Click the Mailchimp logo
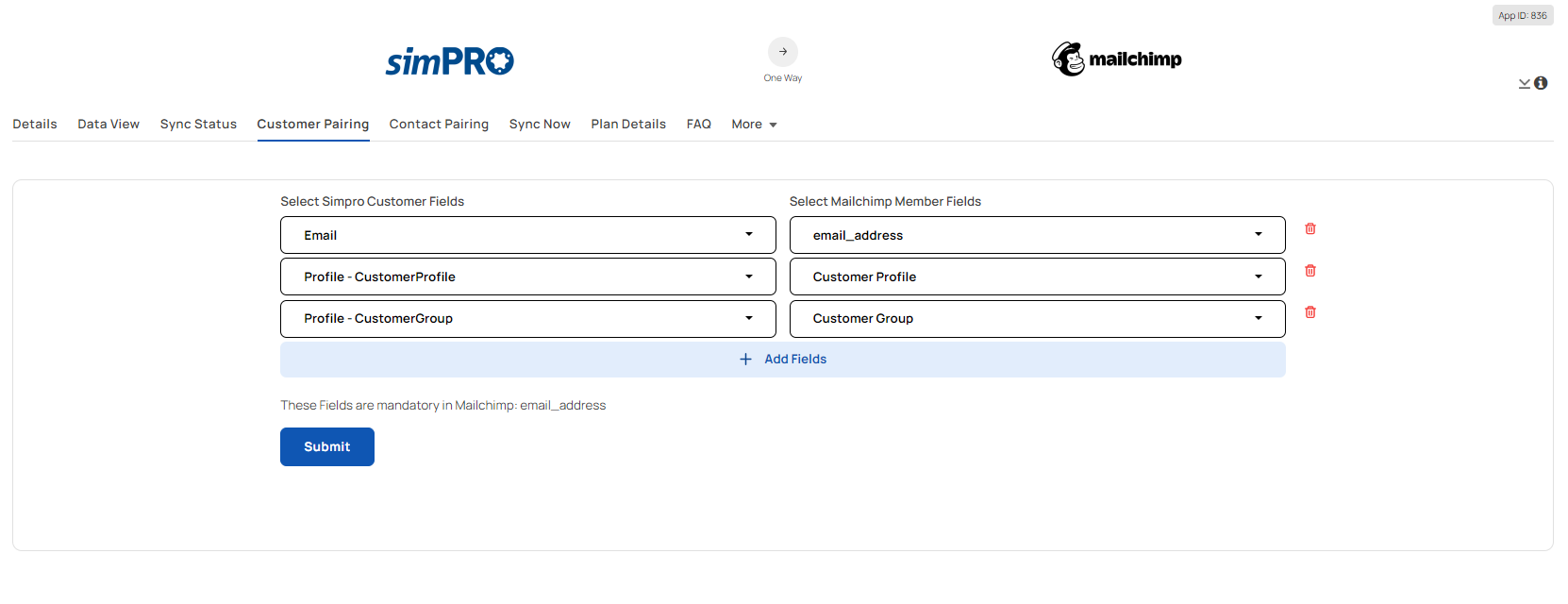Viewport: 1568px width, 604px height. [x=1117, y=59]
